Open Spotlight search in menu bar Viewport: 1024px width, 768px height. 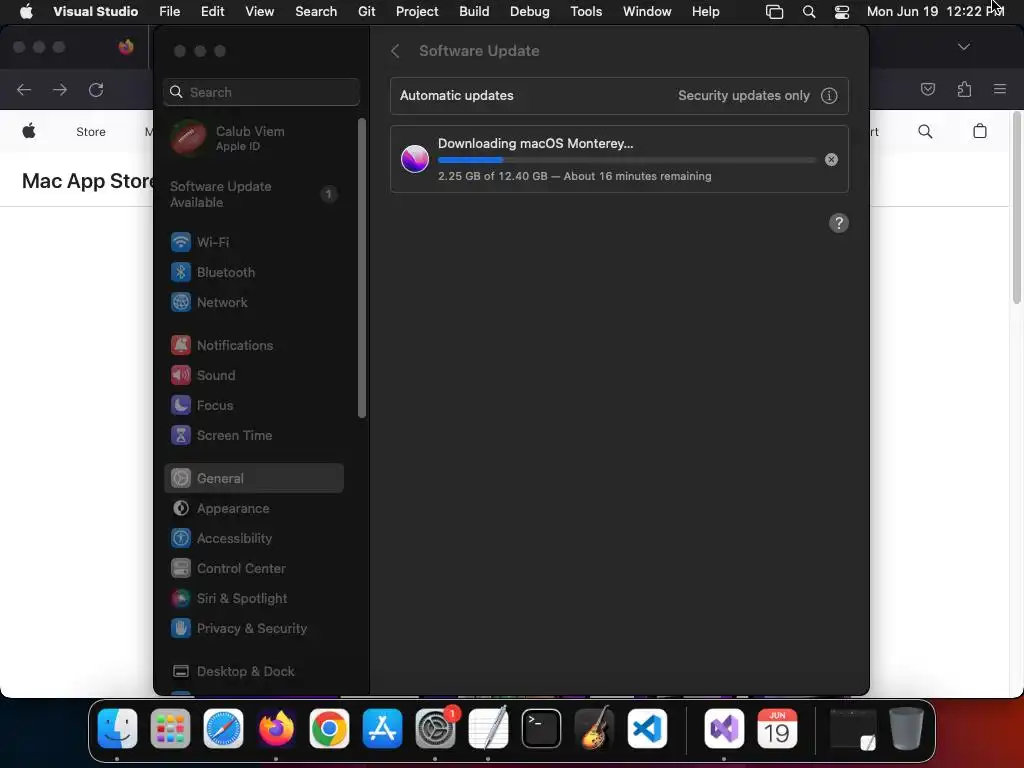tap(808, 12)
